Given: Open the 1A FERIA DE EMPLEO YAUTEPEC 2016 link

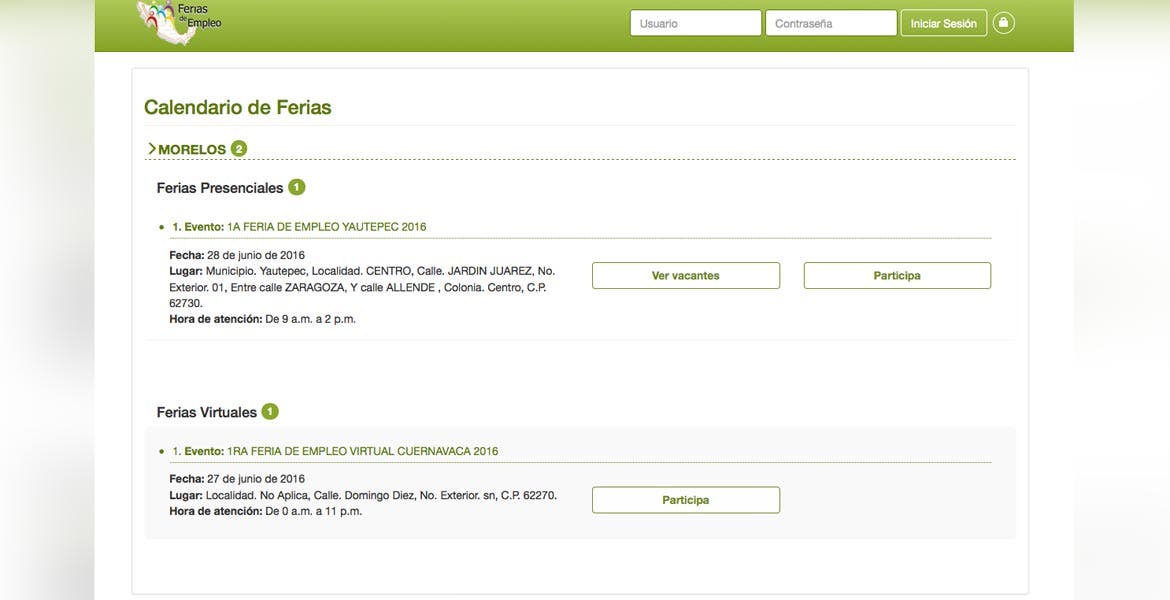Looking at the screenshot, I should pyautogui.click(x=326, y=227).
